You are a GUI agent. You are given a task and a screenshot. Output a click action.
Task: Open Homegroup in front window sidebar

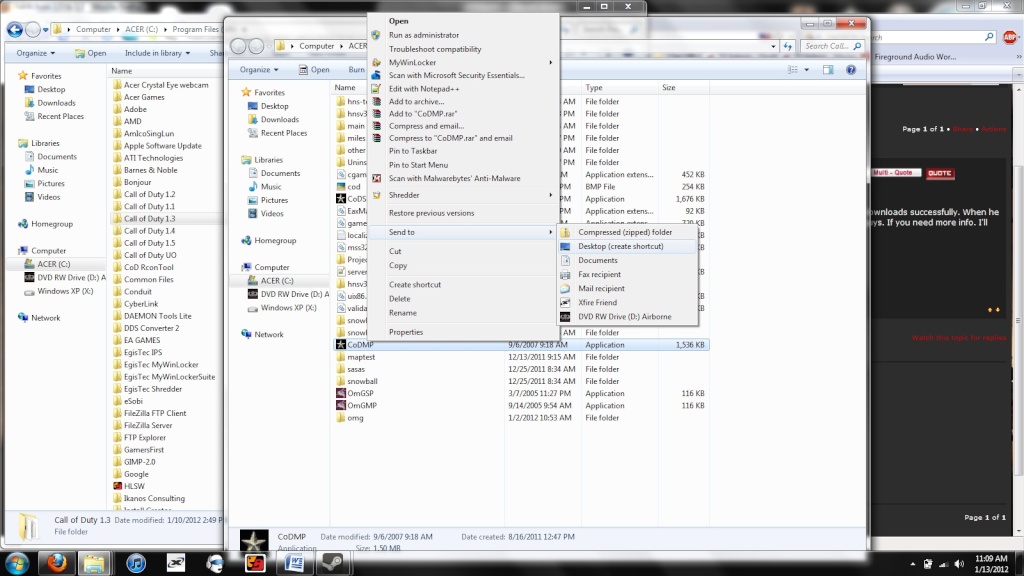(275, 240)
